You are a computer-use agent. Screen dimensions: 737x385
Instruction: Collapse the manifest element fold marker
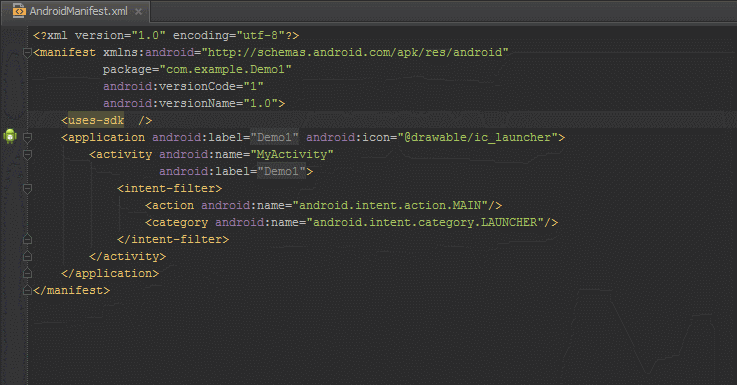(27, 53)
